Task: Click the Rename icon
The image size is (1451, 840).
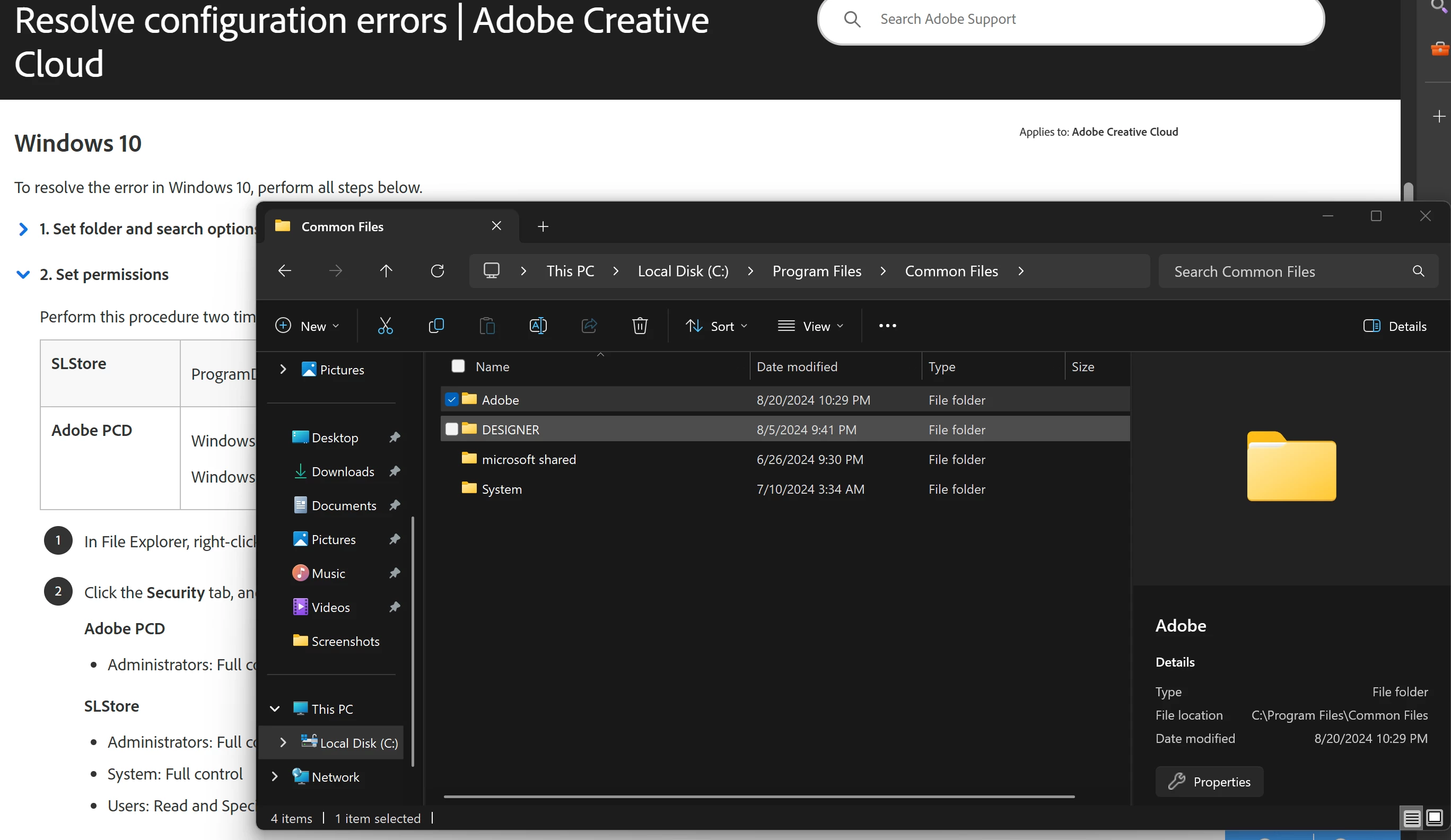Action: click(x=537, y=326)
